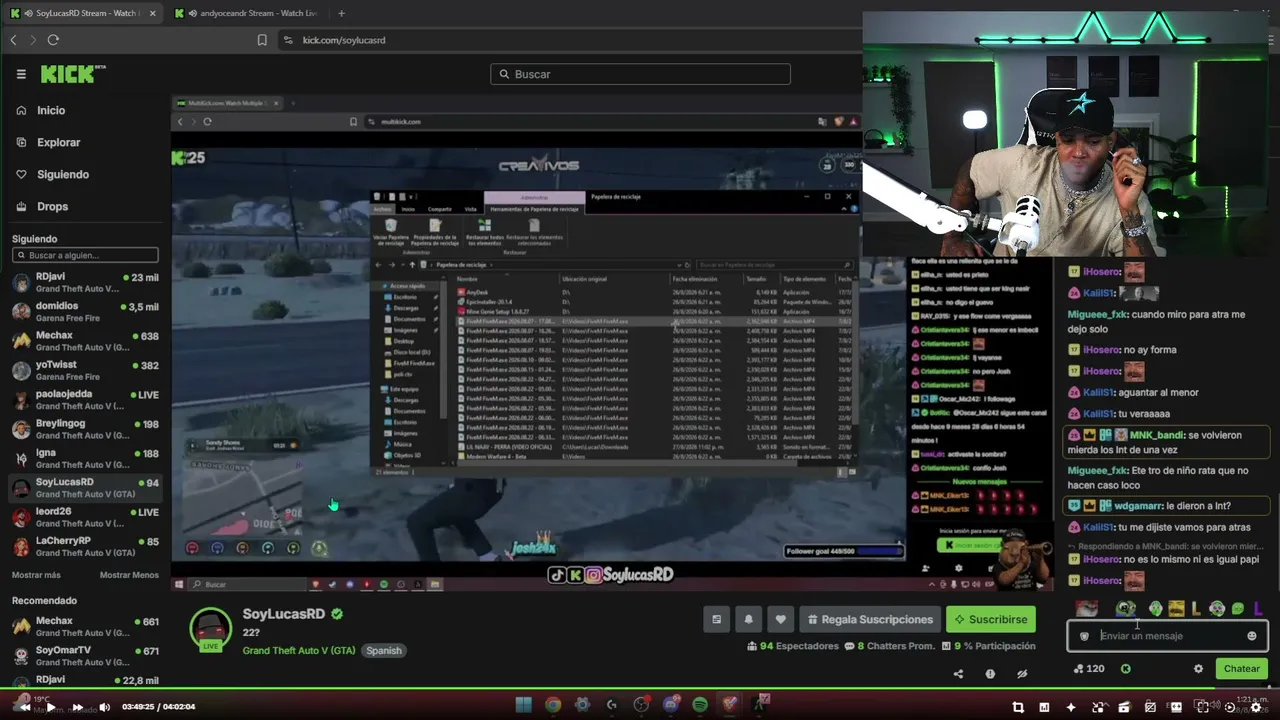
Task: Close the SoyLucasRD Stream tab
Action: point(152,13)
